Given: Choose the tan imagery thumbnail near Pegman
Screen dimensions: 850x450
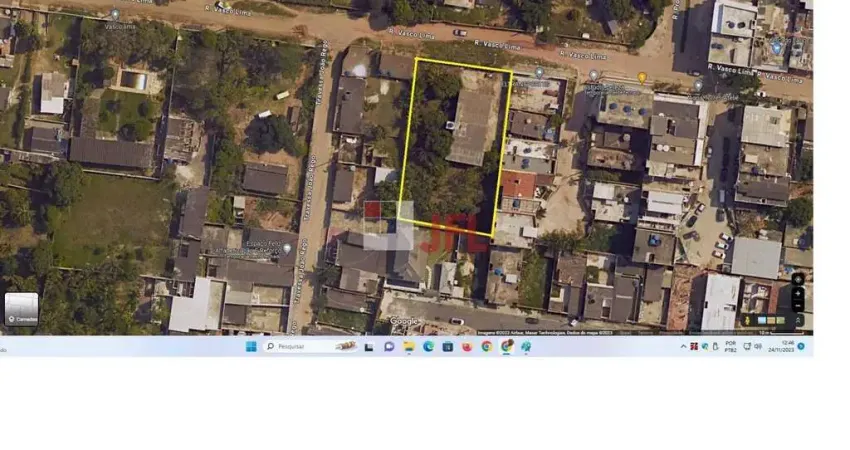Looking at the screenshot, I should 771,320.
